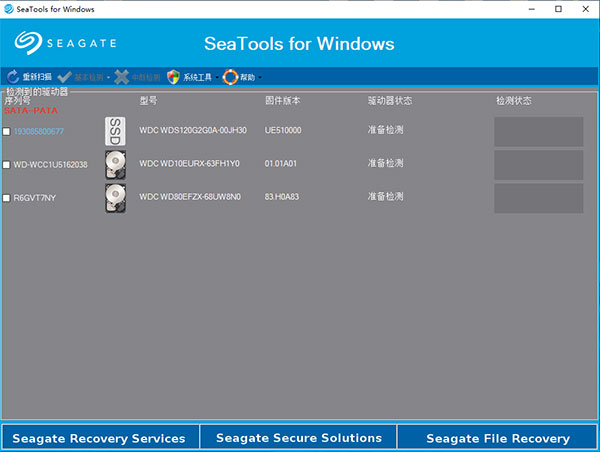The image size is (600, 452).
Task: Open Seagate Recovery Services
Action: [100, 438]
